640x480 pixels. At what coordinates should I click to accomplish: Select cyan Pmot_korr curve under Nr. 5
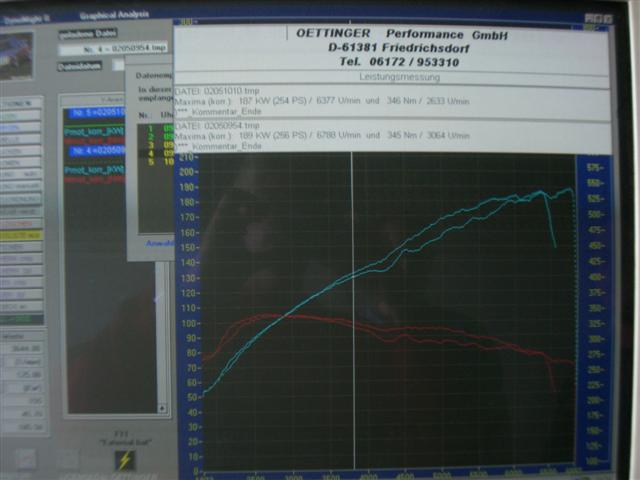pyautogui.click(x=94, y=131)
